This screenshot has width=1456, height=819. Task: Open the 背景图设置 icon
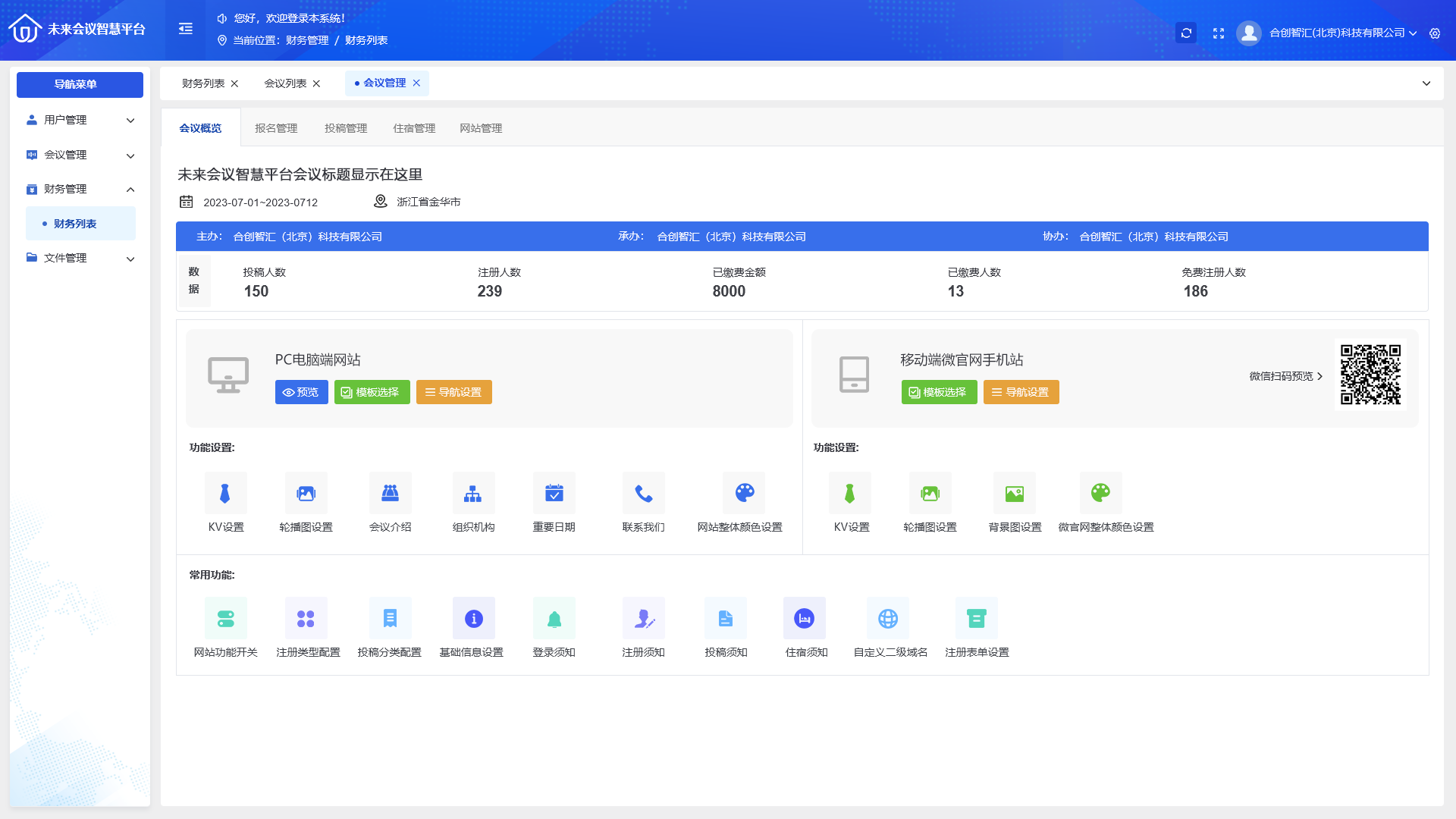tap(1014, 493)
